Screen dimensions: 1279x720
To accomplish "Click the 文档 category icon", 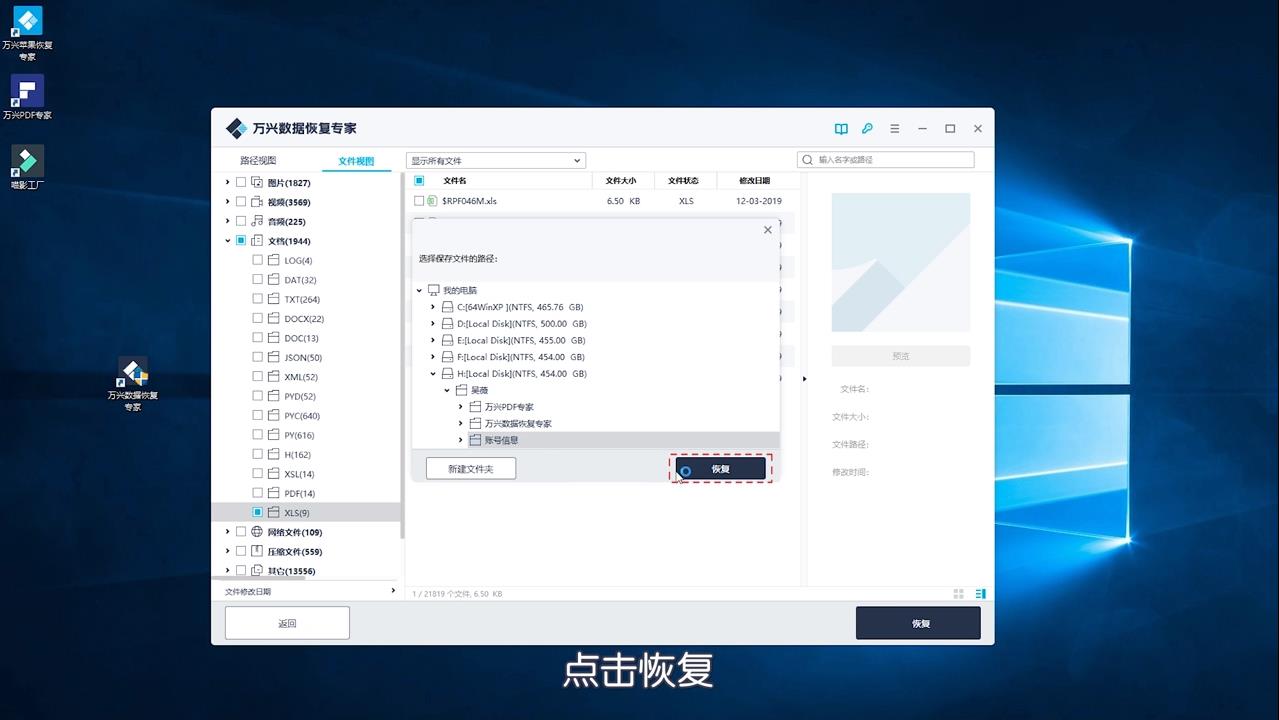I will pos(257,241).
